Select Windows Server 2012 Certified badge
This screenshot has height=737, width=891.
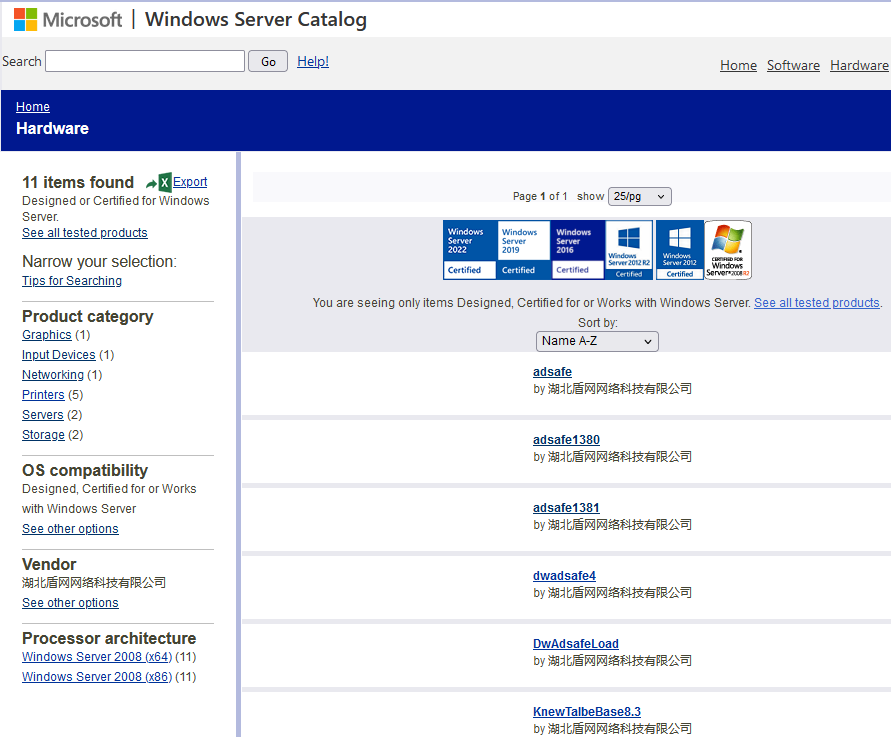coord(680,250)
